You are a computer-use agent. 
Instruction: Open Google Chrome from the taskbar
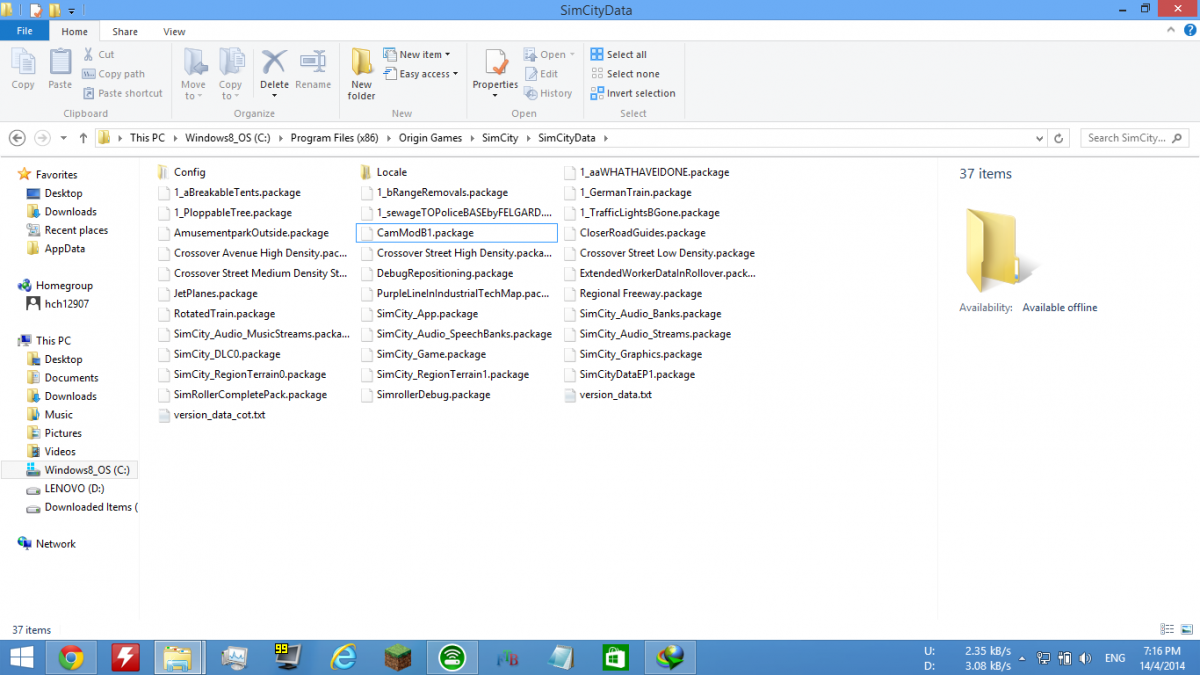(x=70, y=657)
